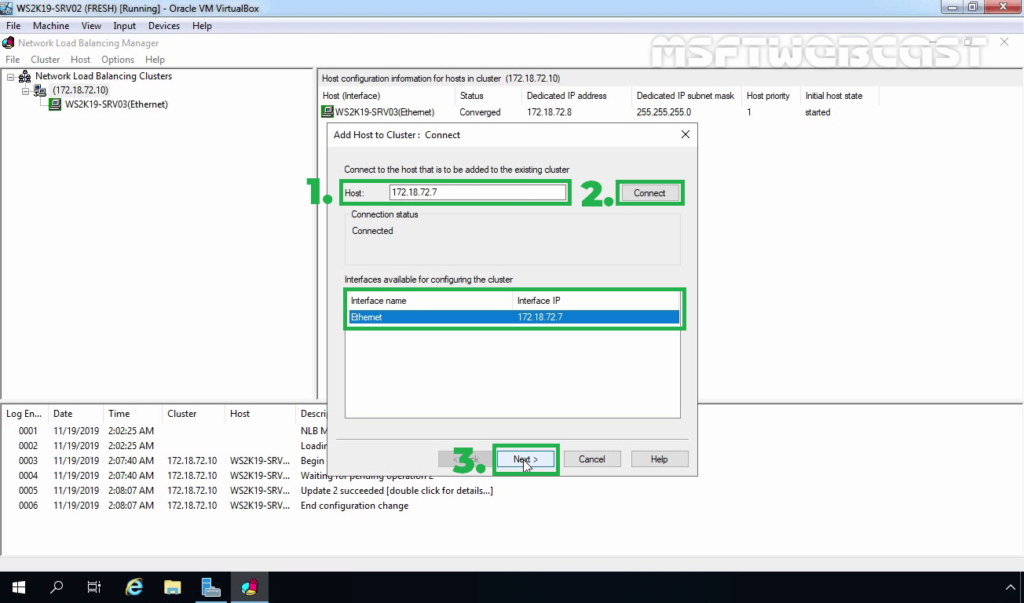Click the Next button in the dialog

point(526,459)
